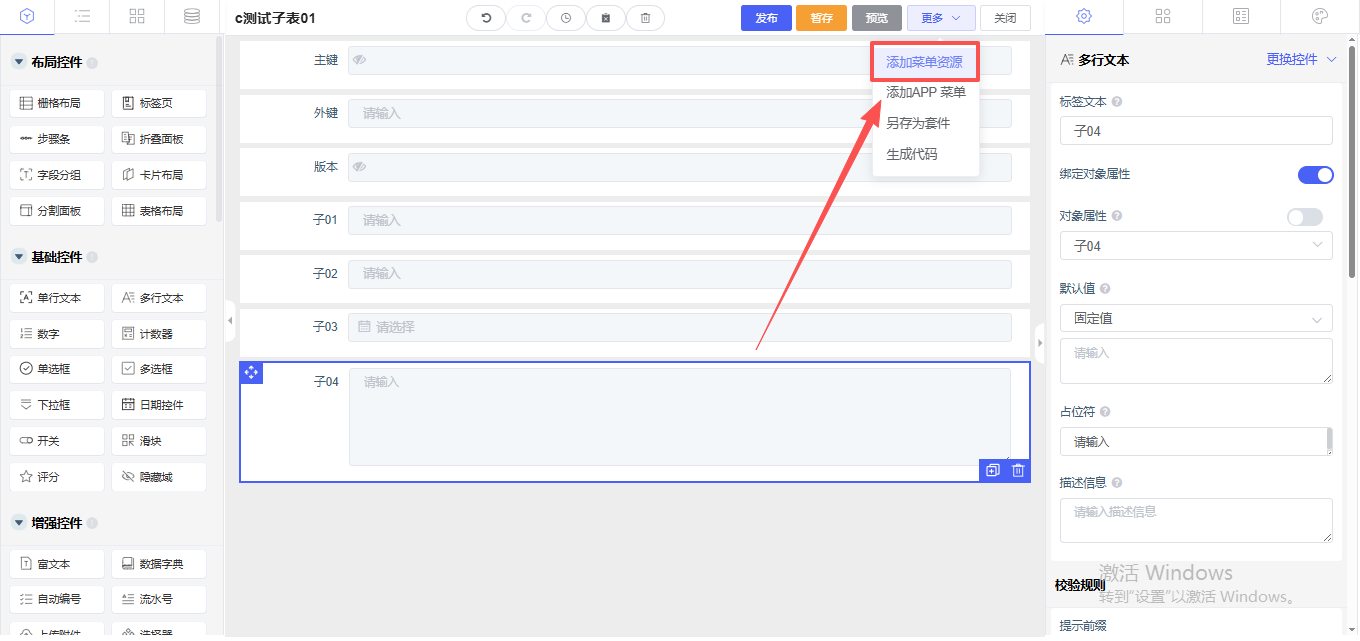The width and height of the screenshot is (1360, 641).
Task: Select 添加菜单资源 from the menu
Action: click(924, 62)
